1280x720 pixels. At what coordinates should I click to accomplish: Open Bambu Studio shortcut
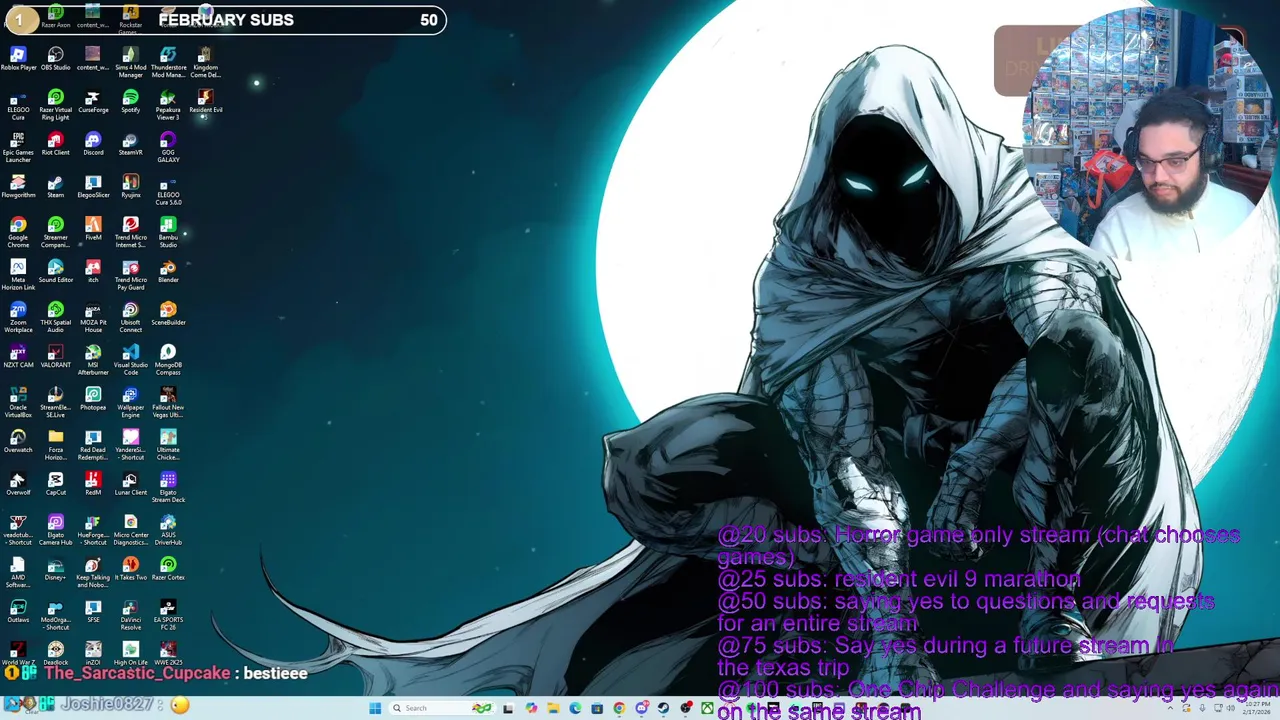point(168,232)
